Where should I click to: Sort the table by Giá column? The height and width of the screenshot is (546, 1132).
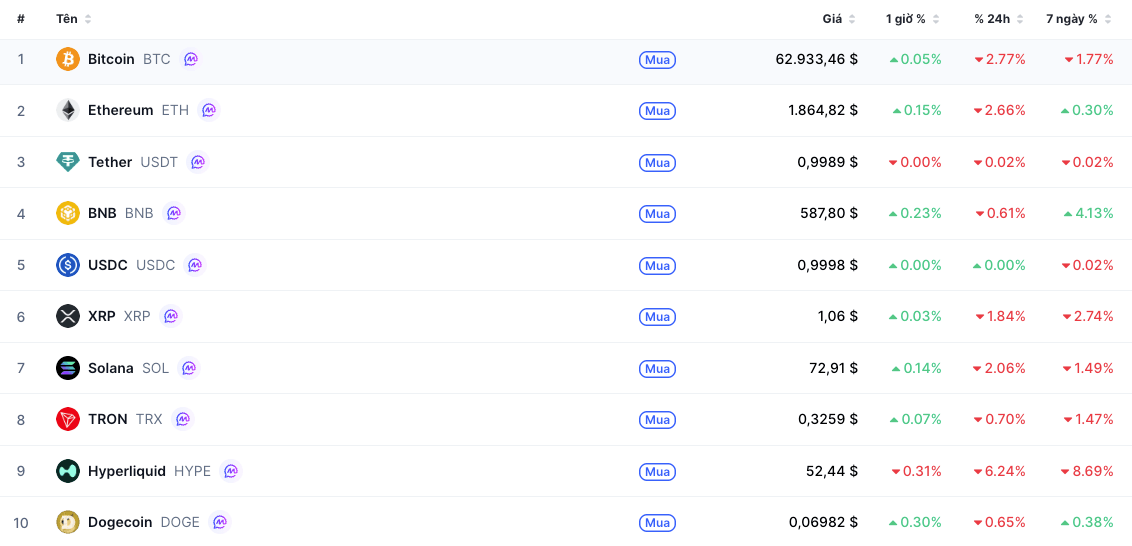click(839, 19)
